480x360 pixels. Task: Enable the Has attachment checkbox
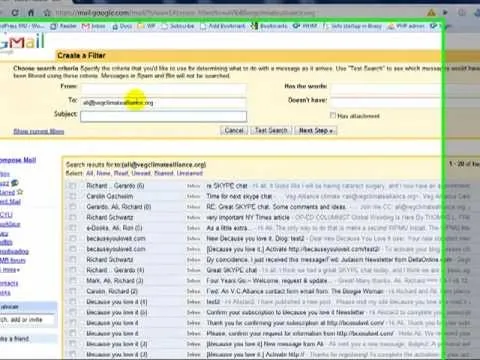[333, 115]
